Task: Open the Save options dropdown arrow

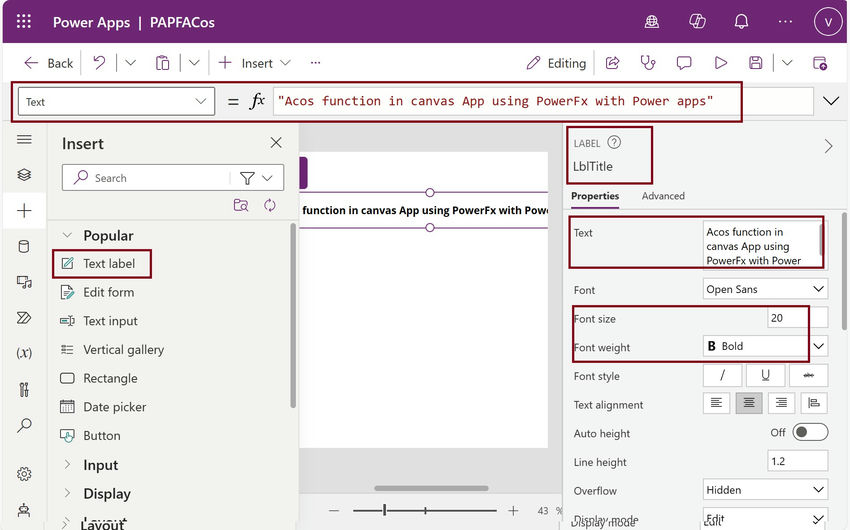Action: coord(787,63)
